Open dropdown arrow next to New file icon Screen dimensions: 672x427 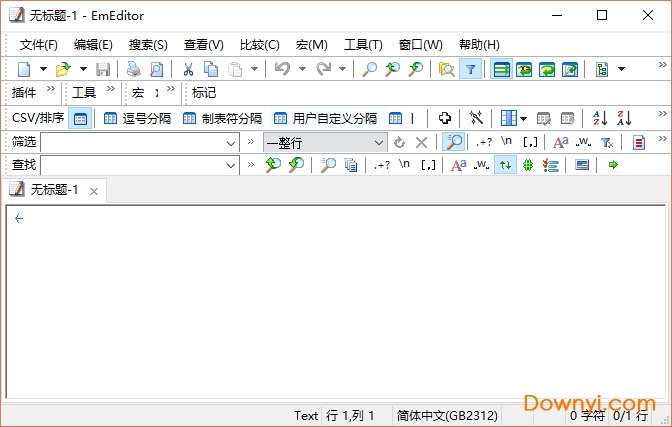(x=43, y=69)
